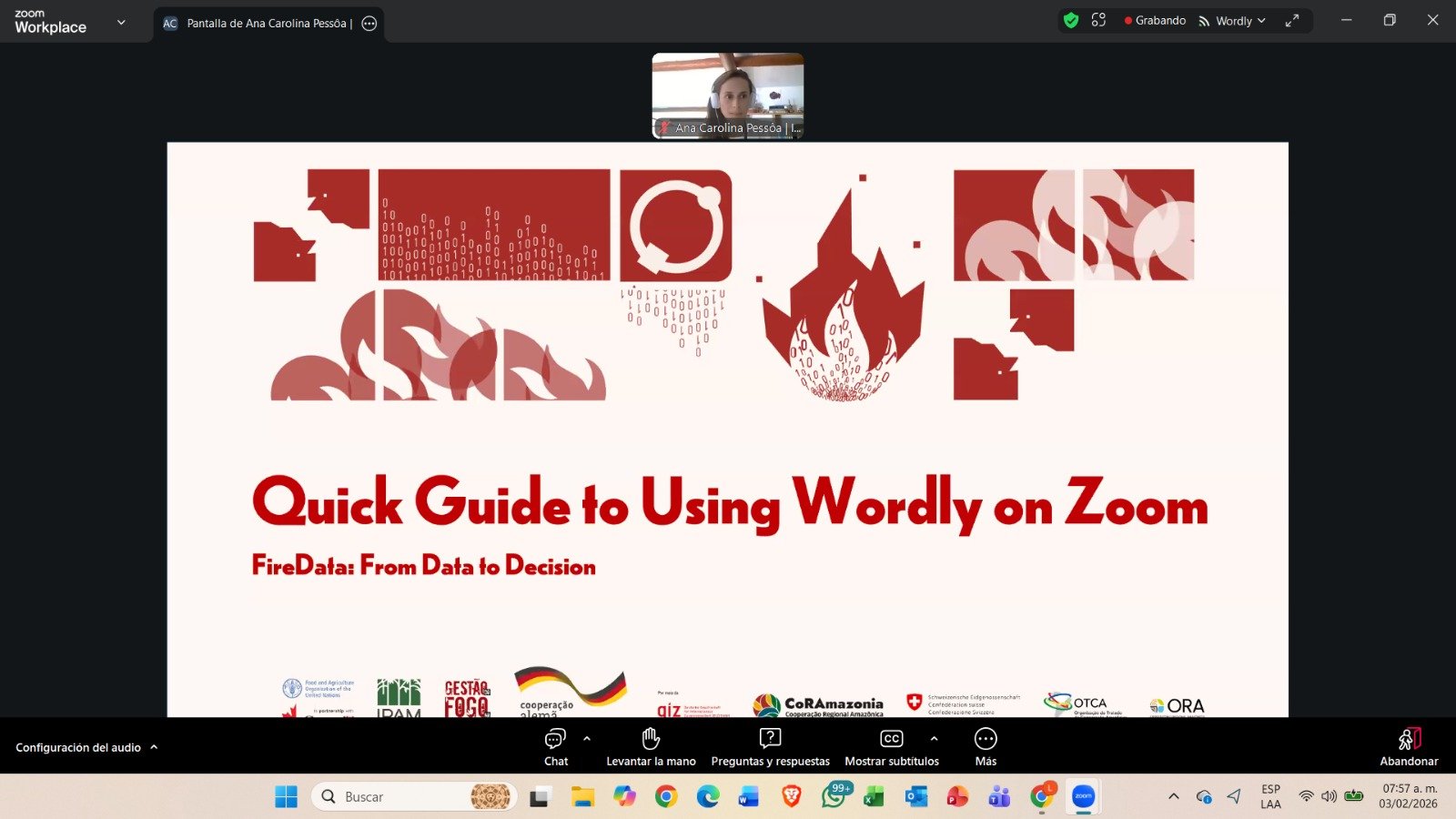Click the Grabando recording indicator
Image resolution: width=1456 pixels, height=819 pixels.
click(1155, 20)
